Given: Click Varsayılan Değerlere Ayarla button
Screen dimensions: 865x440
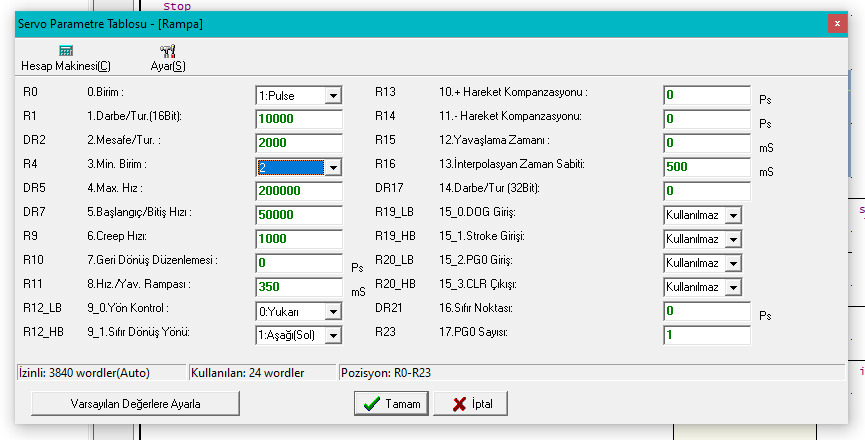Looking at the screenshot, I should pyautogui.click(x=136, y=403).
